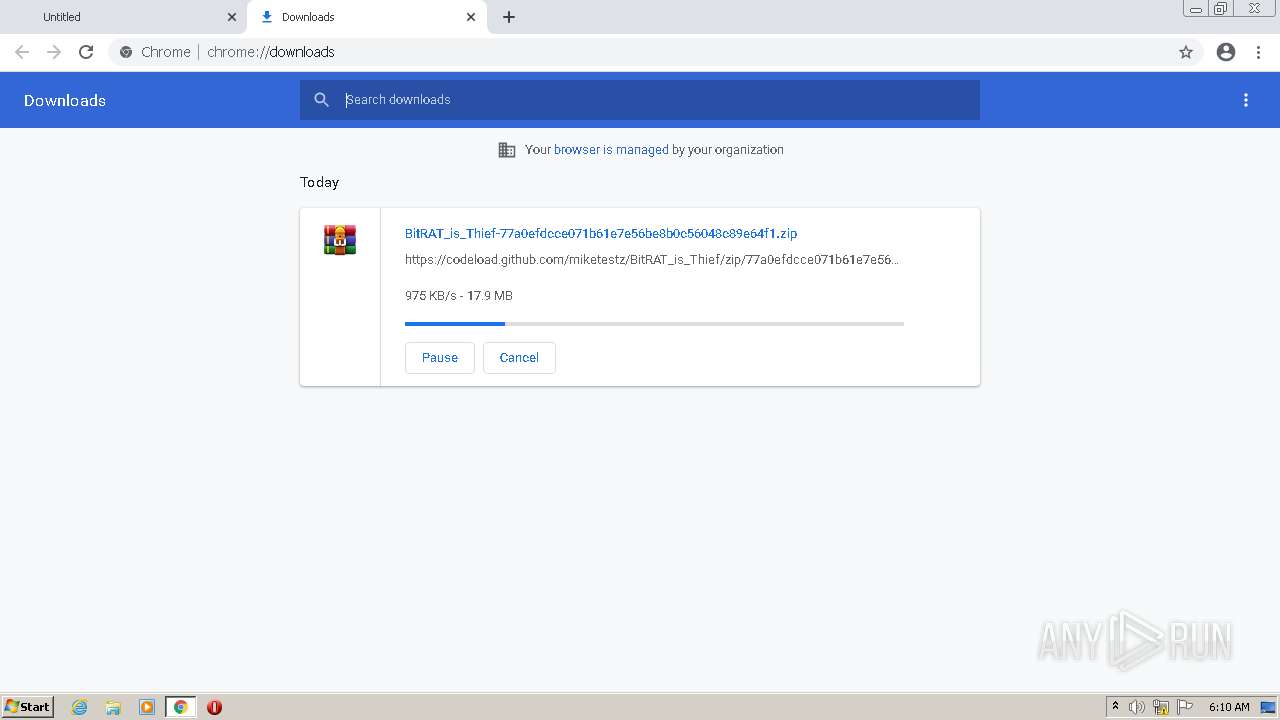Click the download indicator icon on Downloads tab
The width and height of the screenshot is (1280, 720).
pyautogui.click(x=267, y=17)
